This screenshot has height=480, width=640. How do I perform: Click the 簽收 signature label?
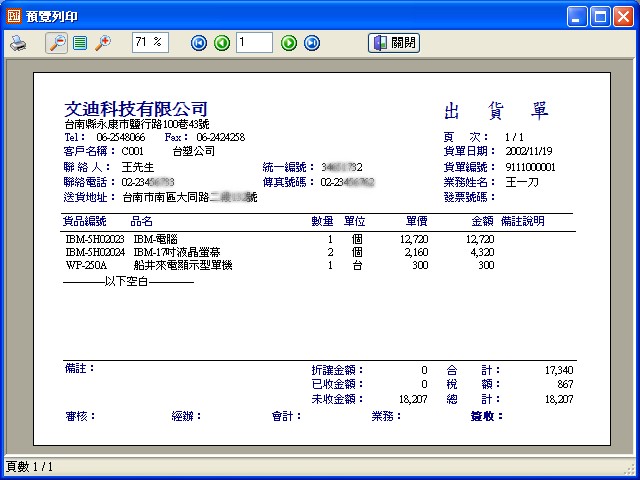pos(487,416)
